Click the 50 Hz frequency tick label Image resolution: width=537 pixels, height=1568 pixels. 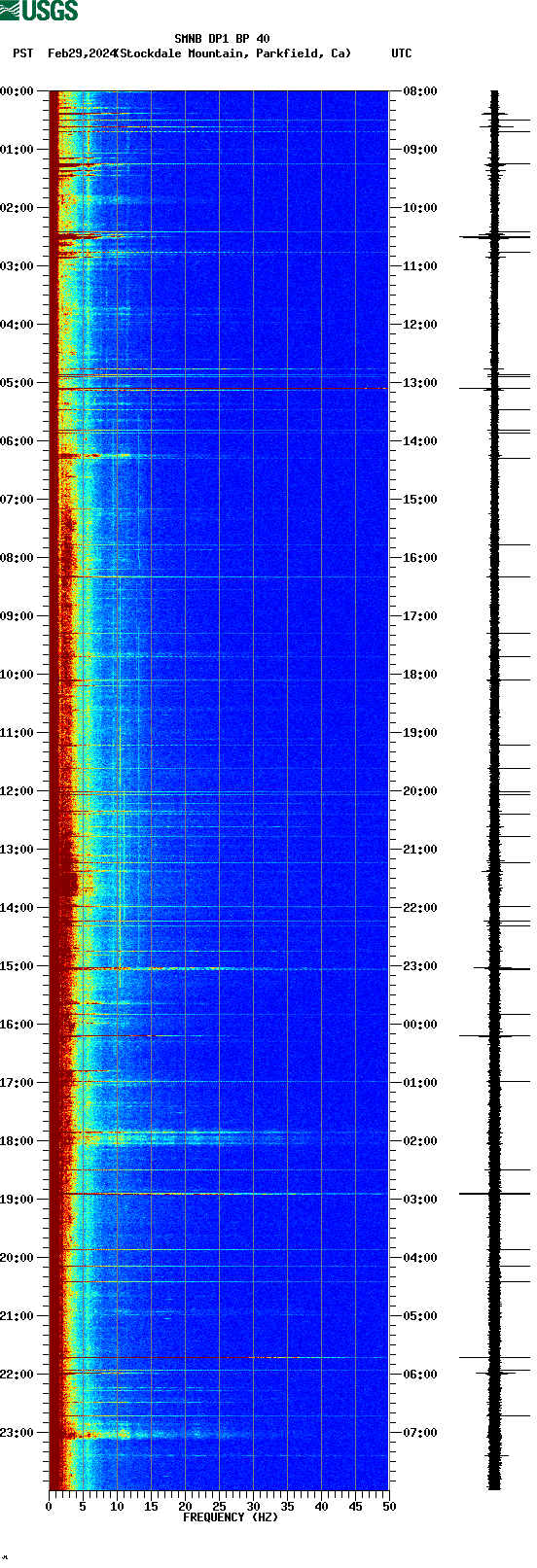389,1507
